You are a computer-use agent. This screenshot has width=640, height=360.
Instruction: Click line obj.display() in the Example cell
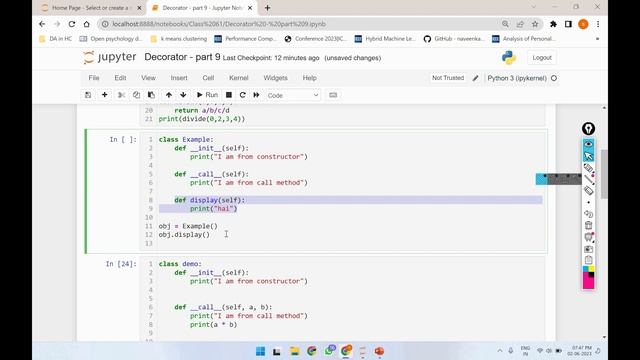pyautogui.click(x=184, y=235)
